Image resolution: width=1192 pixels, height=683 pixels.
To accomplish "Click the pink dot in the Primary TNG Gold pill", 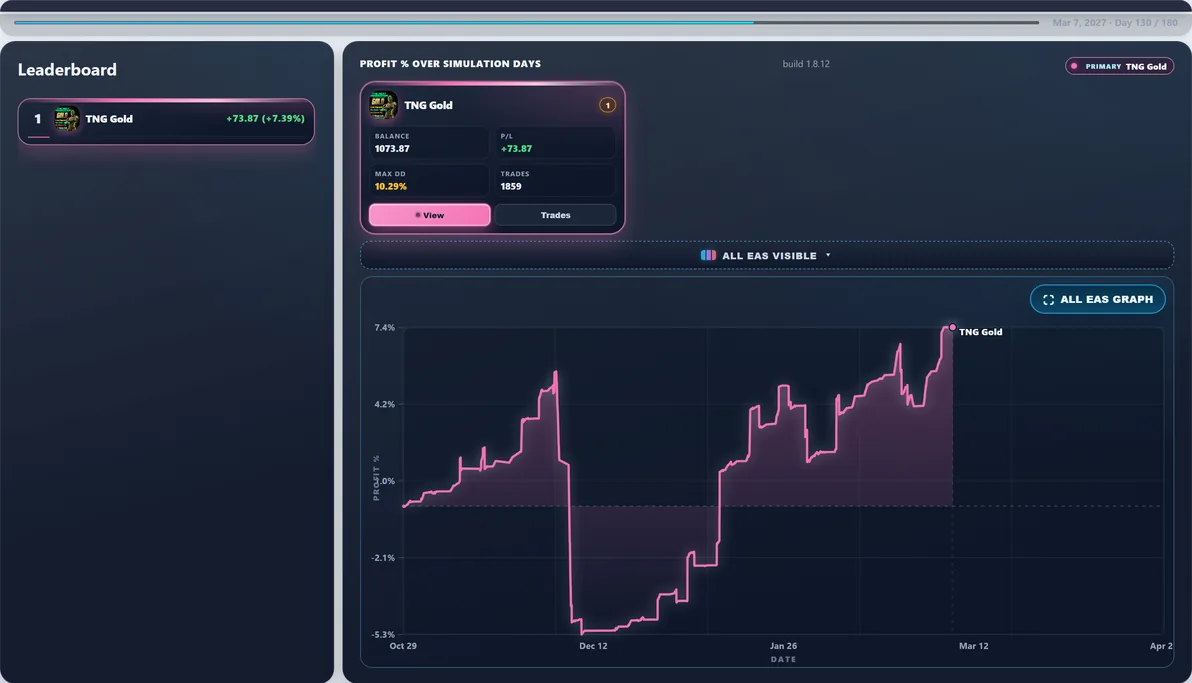I will (1074, 66).
